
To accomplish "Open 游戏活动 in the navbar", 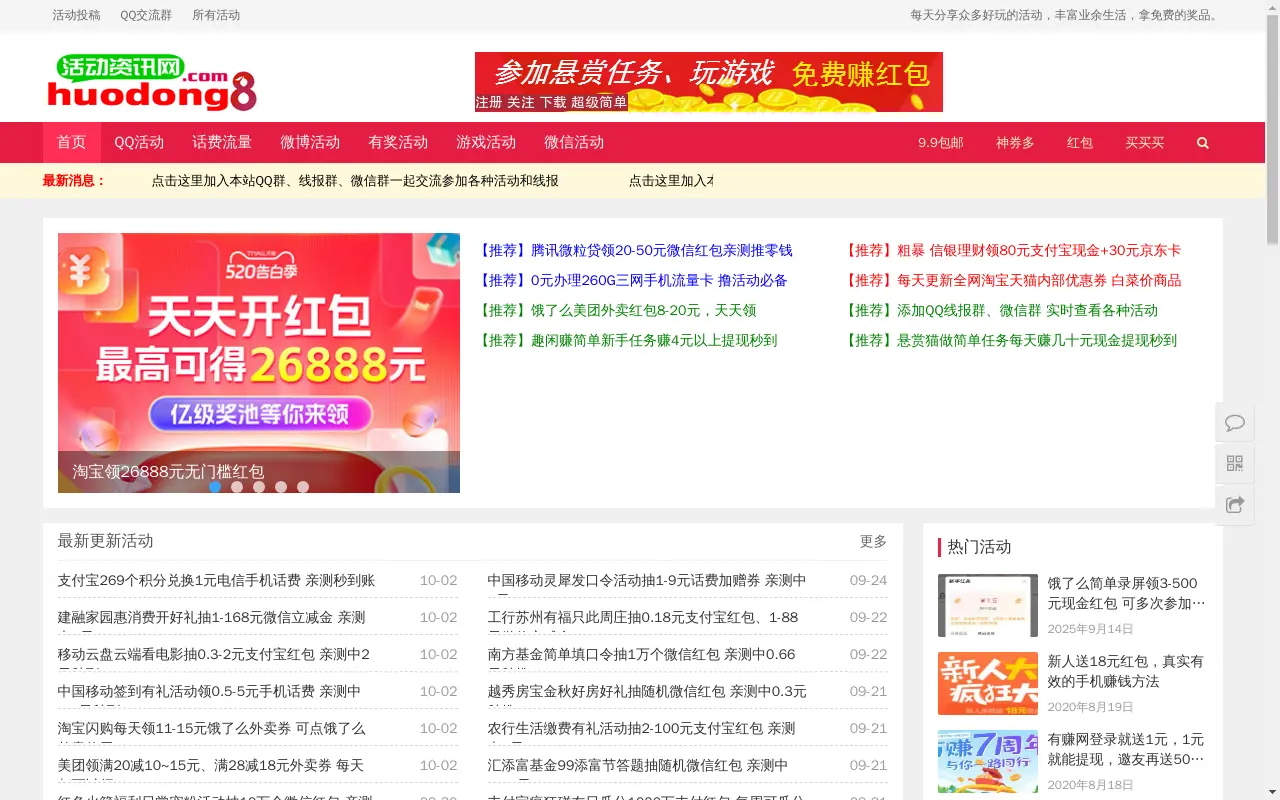I will (486, 142).
